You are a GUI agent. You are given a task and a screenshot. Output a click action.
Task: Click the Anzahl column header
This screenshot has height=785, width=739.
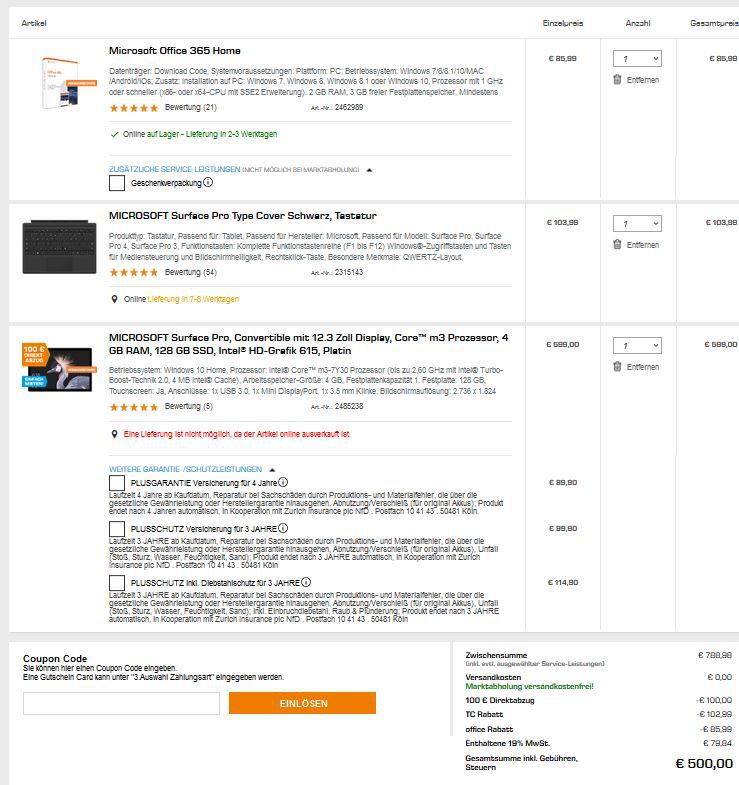[638, 23]
